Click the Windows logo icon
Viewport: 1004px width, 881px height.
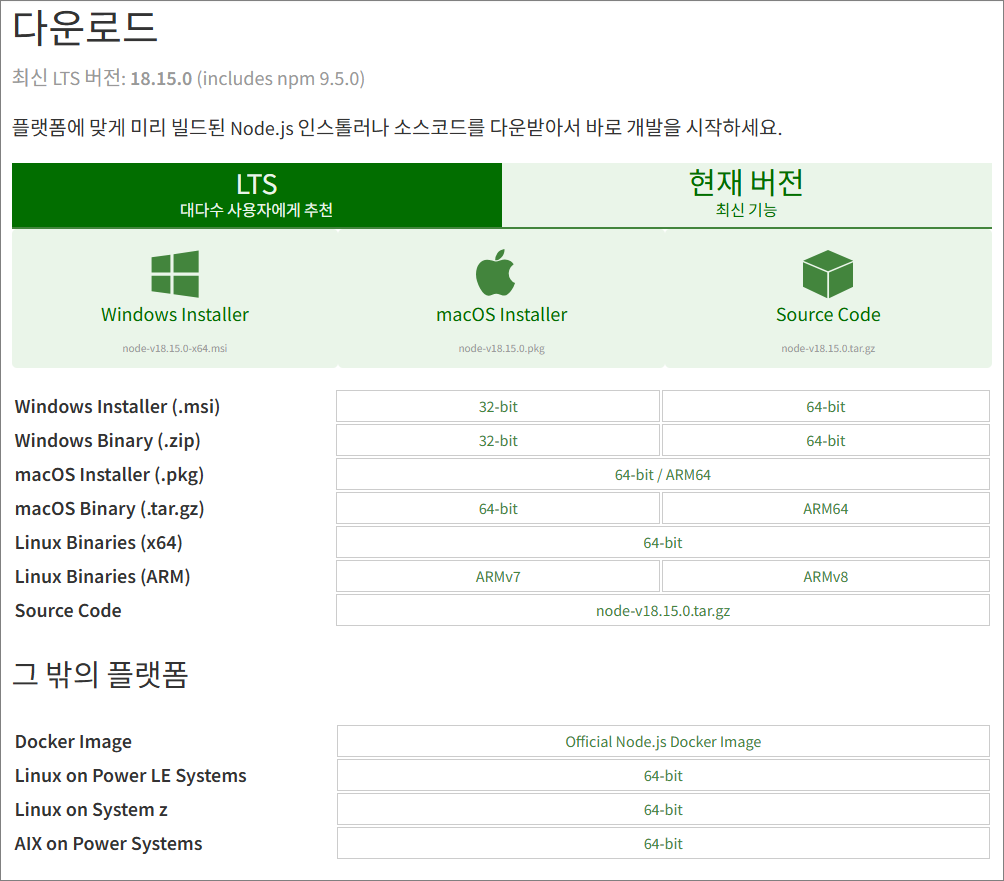pos(175,274)
